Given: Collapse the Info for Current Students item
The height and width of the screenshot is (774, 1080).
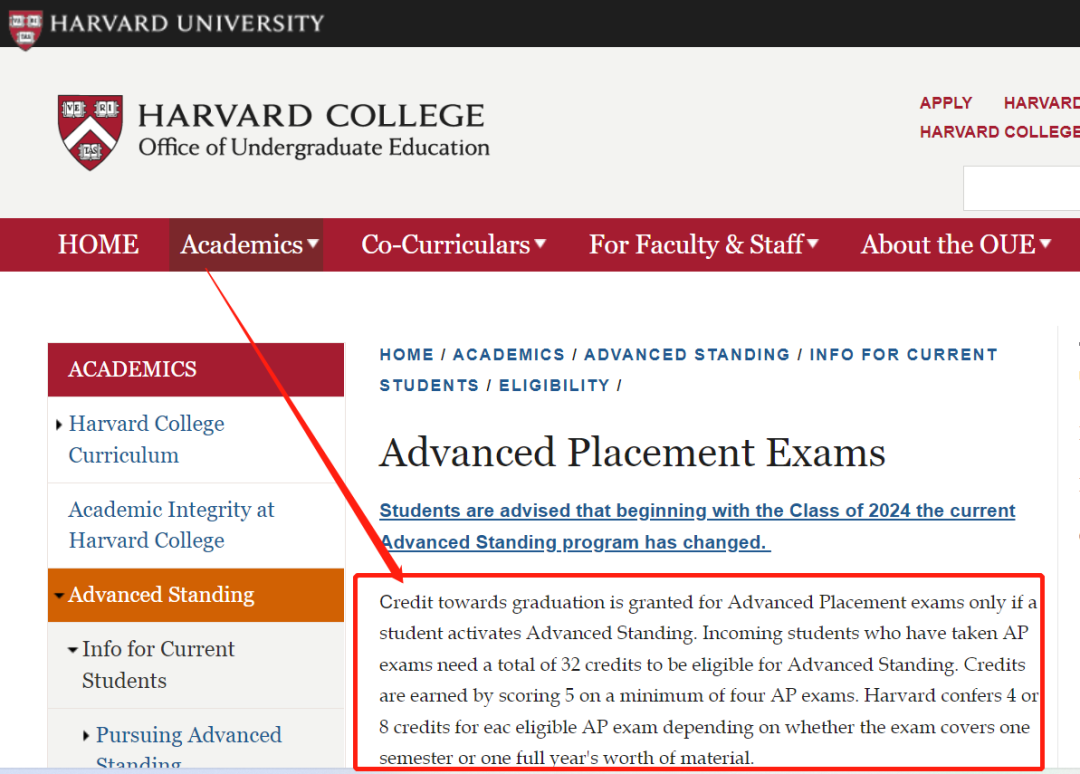Looking at the screenshot, I should coord(73,650).
